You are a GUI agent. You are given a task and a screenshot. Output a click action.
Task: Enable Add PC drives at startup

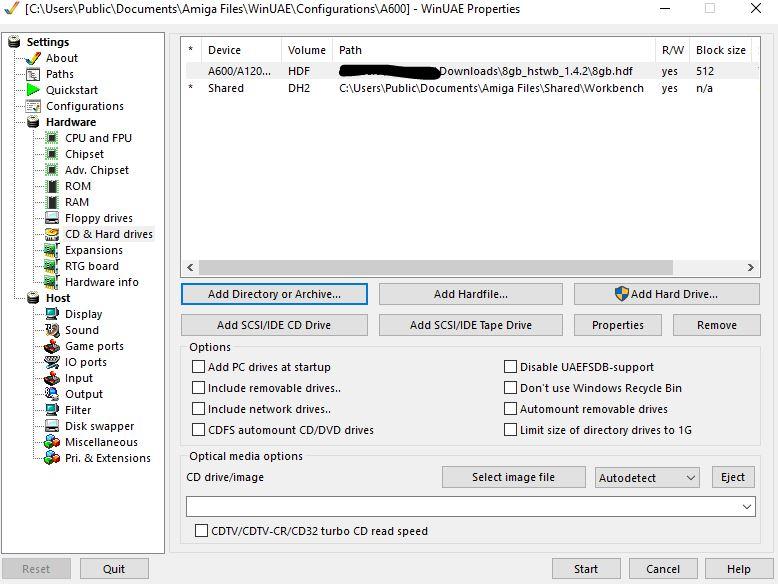(x=198, y=367)
